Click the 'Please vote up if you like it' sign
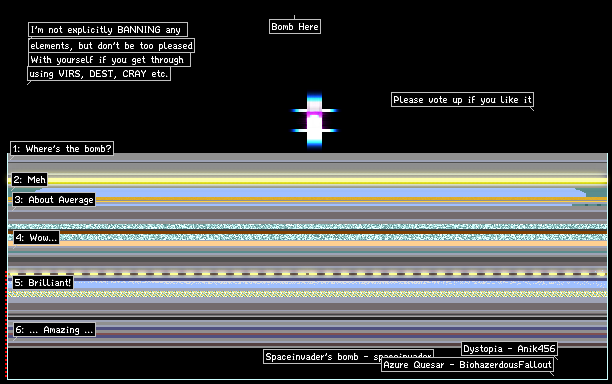 click(x=462, y=100)
